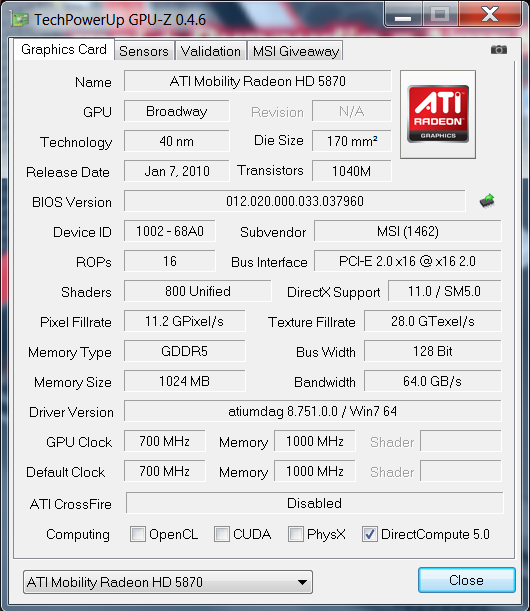Open the Validation tab
530x611 pixels.
[x=210, y=51]
